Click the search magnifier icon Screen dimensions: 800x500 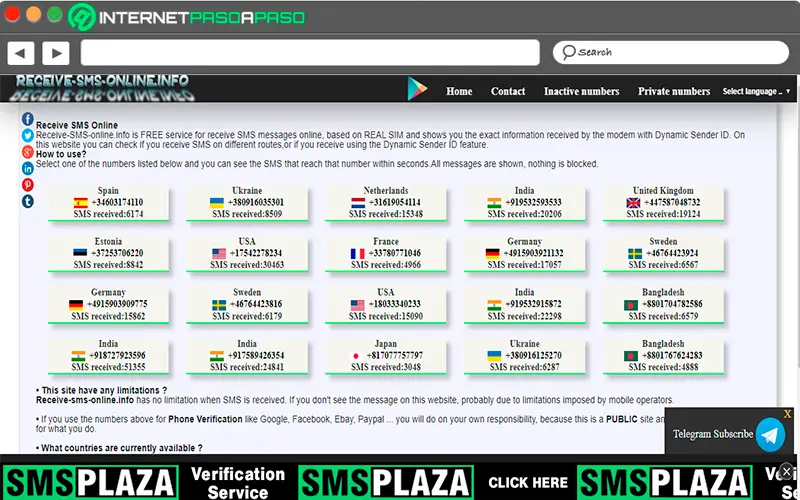[x=568, y=52]
